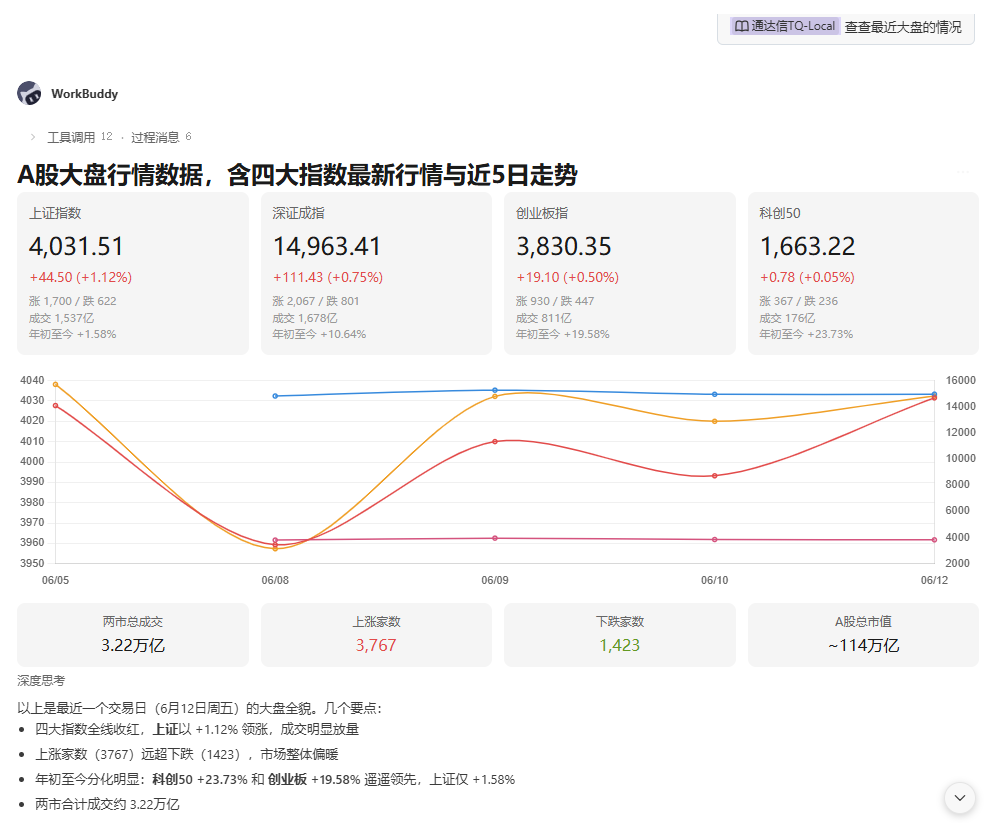Expand the 深度思考 section
Viewport: 992px width, 823px height.
[41, 681]
